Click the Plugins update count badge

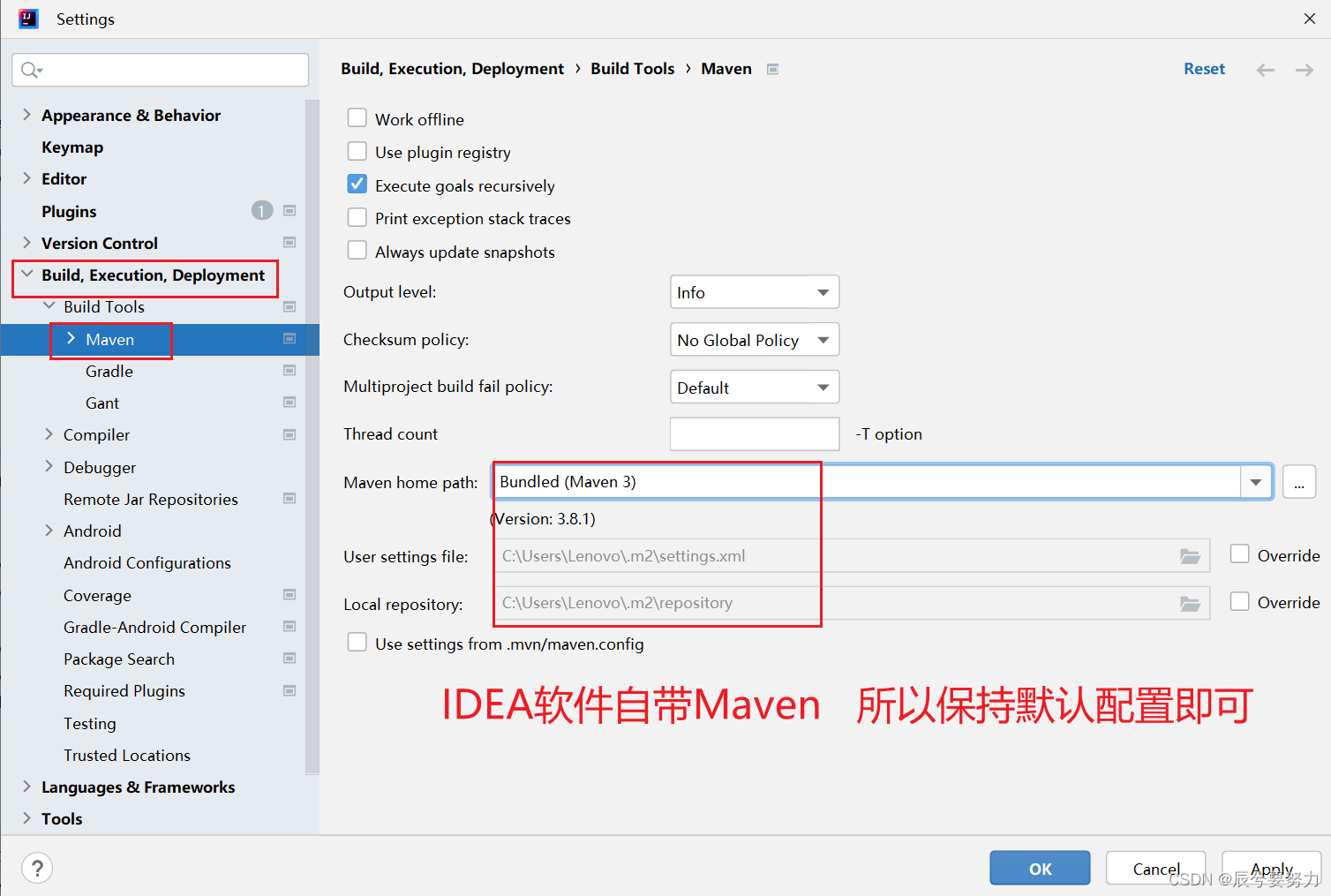coord(262,210)
